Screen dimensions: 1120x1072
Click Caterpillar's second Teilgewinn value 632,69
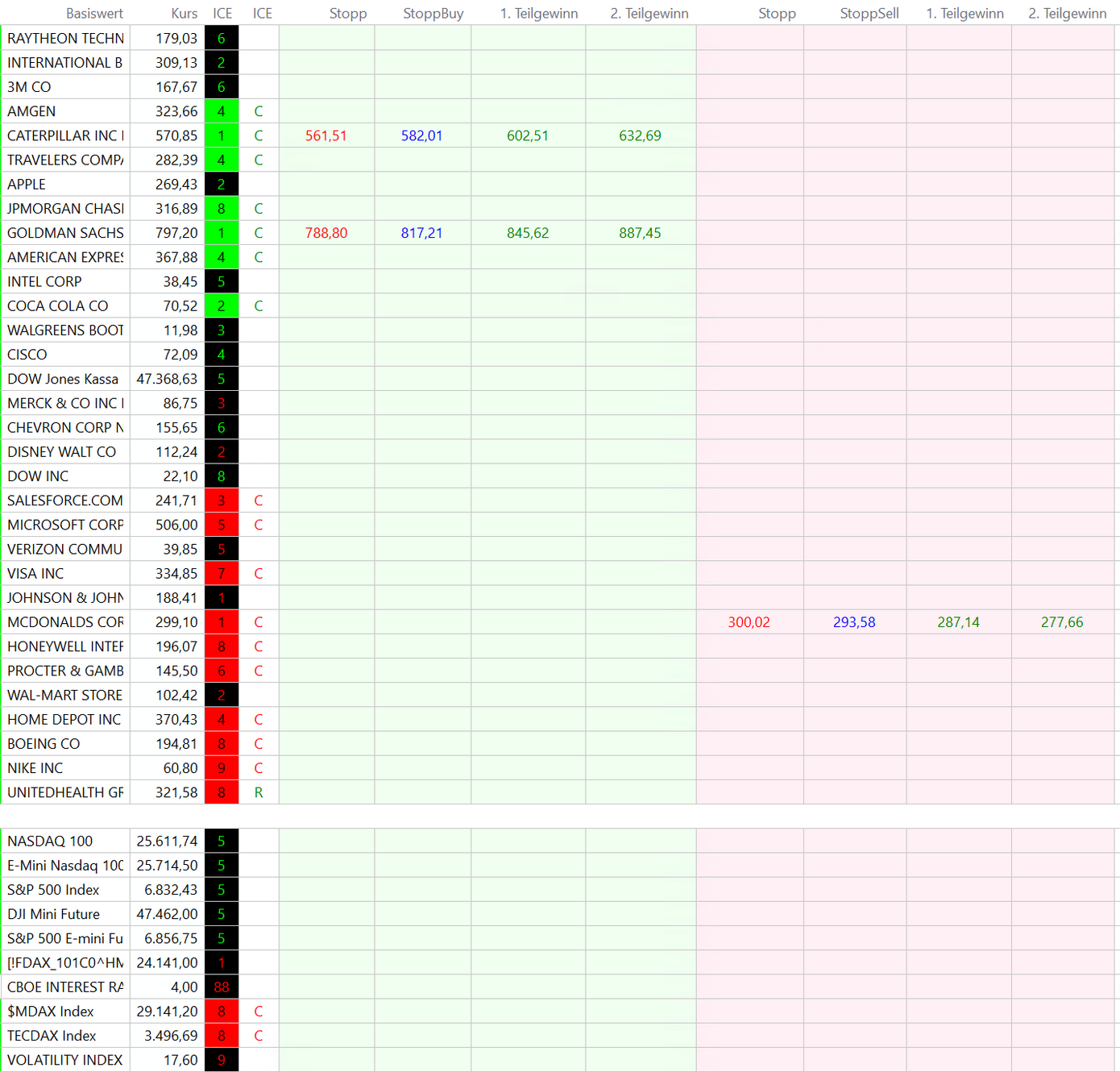click(x=640, y=135)
